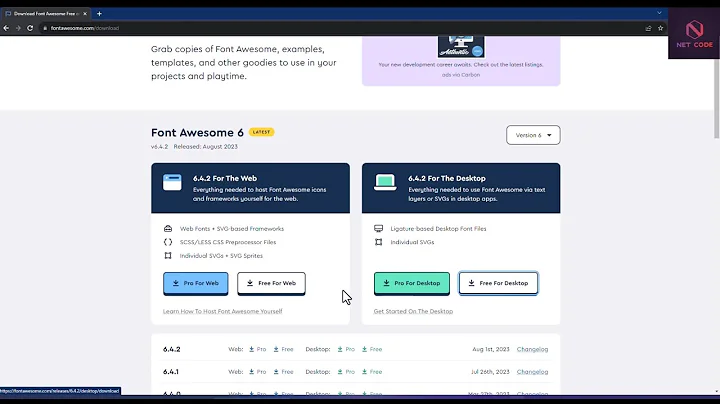Click the browser window icon in the Web card header
The width and height of the screenshot is (720, 404).
[172, 183]
